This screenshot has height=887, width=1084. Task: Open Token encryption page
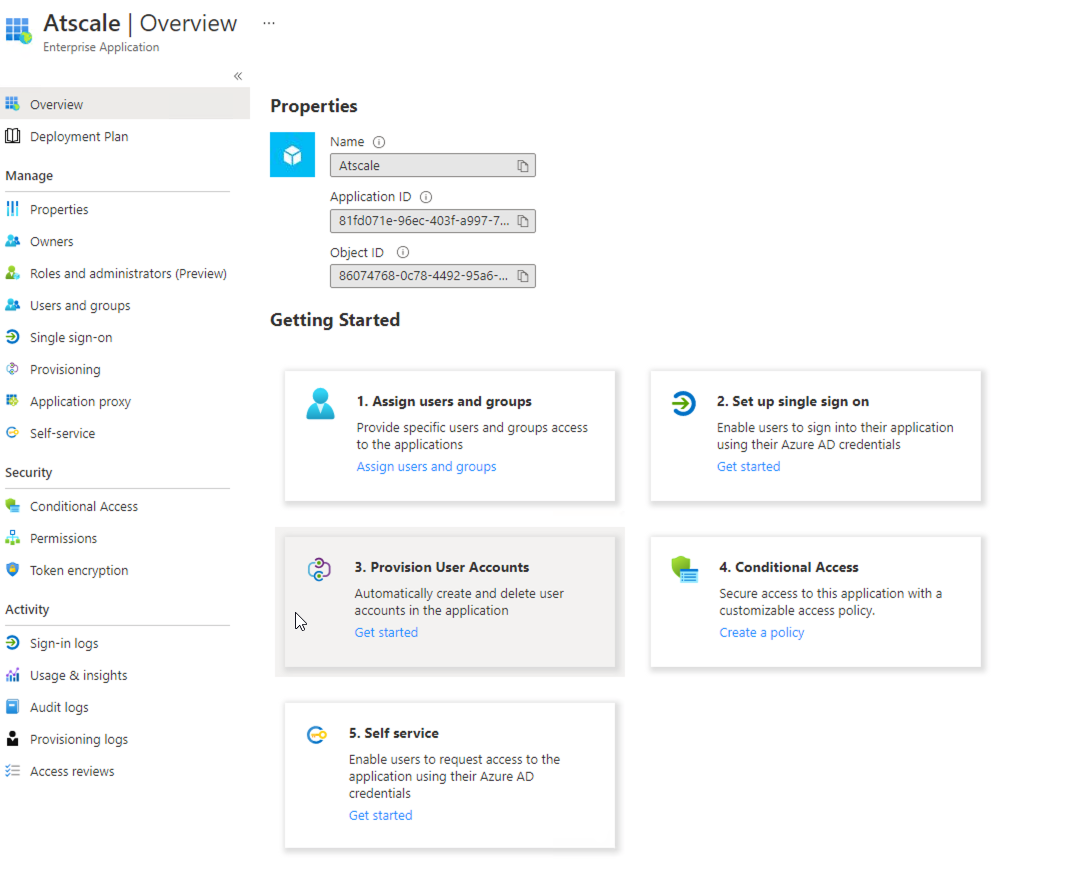click(x=79, y=570)
